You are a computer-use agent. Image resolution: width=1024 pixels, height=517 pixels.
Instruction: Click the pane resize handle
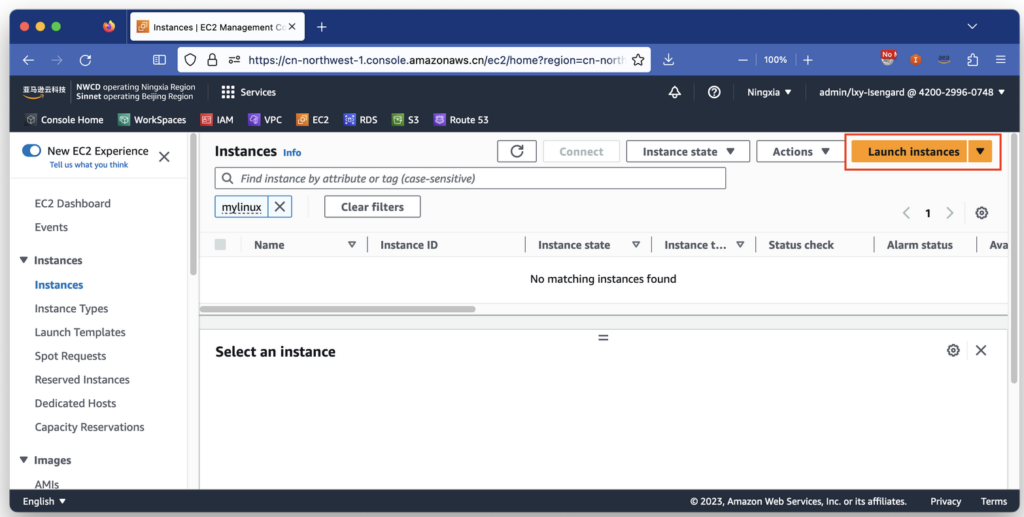603,337
